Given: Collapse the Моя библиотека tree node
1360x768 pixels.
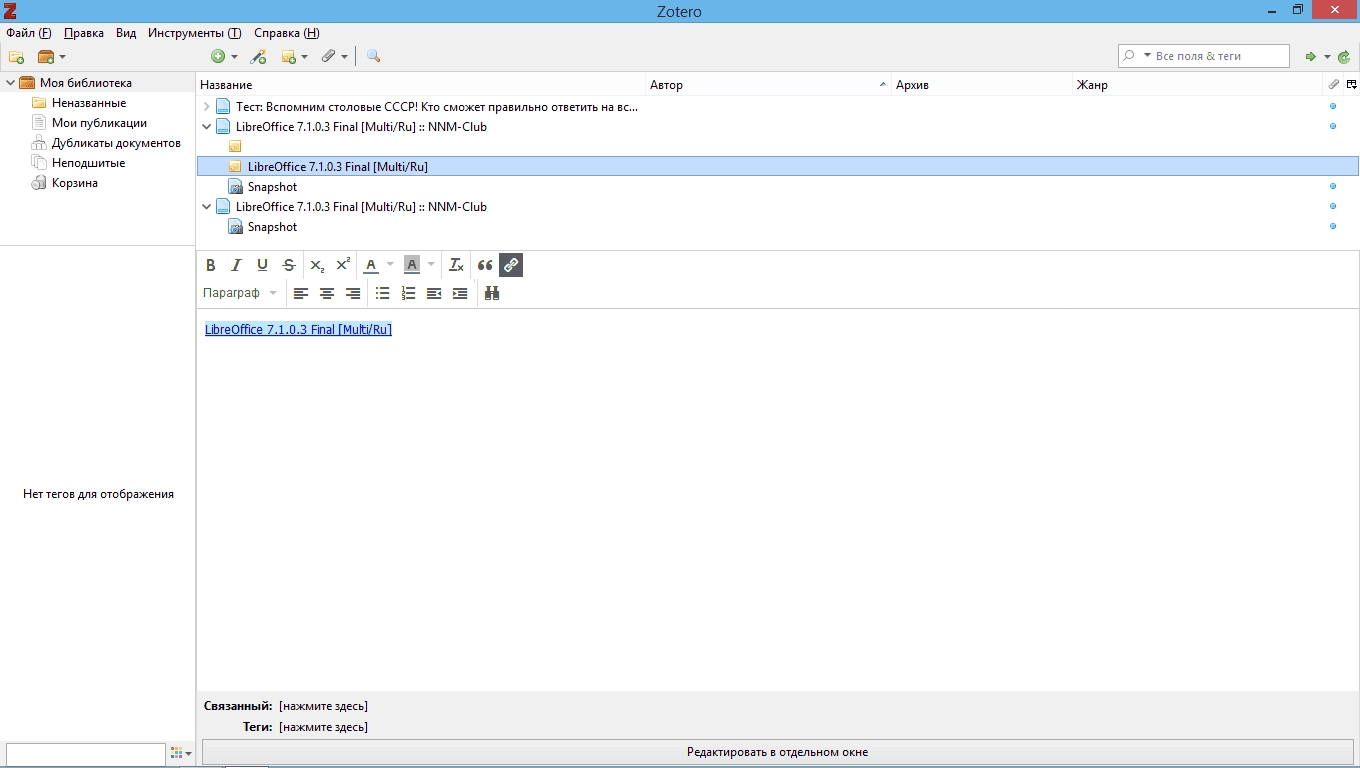Looking at the screenshot, I should [x=10, y=83].
